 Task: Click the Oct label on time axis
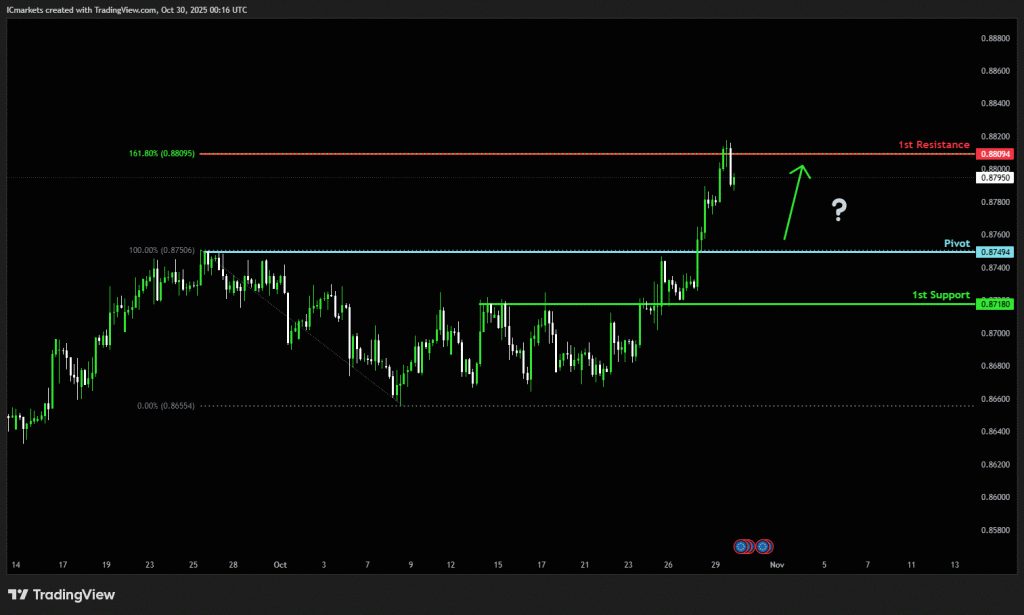[x=280, y=565]
